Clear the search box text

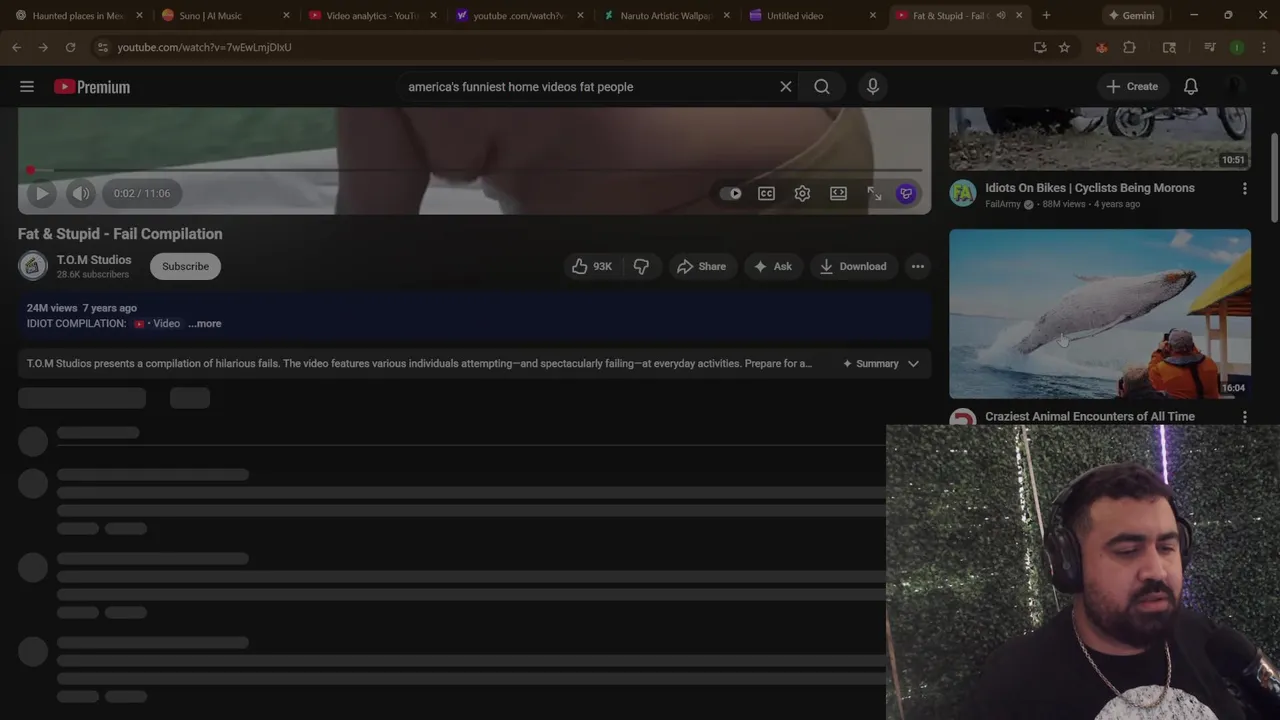pyautogui.click(x=786, y=87)
